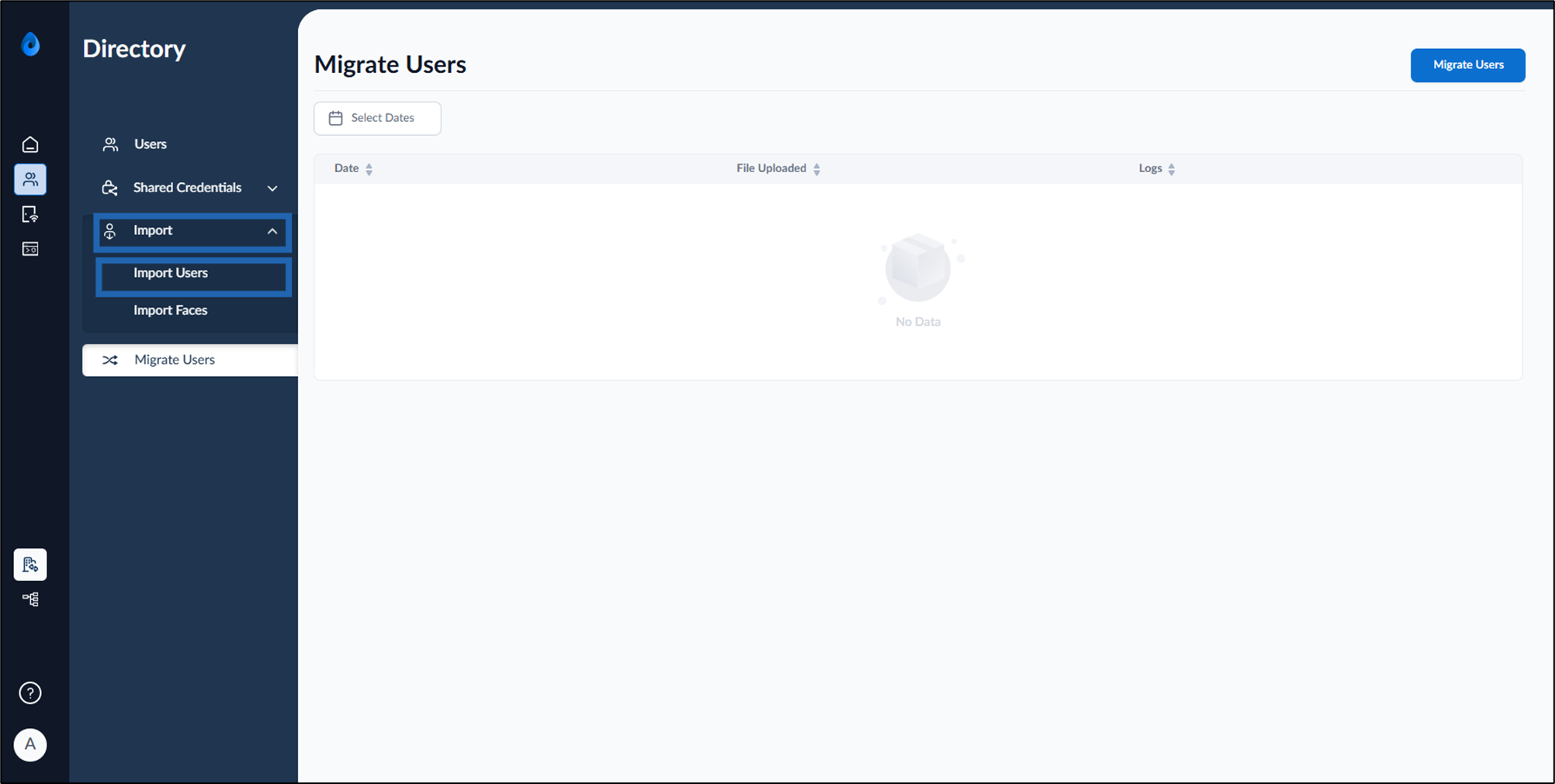The height and width of the screenshot is (784, 1555).
Task: Click the account avatar labeled A
Action: (x=30, y=744)
